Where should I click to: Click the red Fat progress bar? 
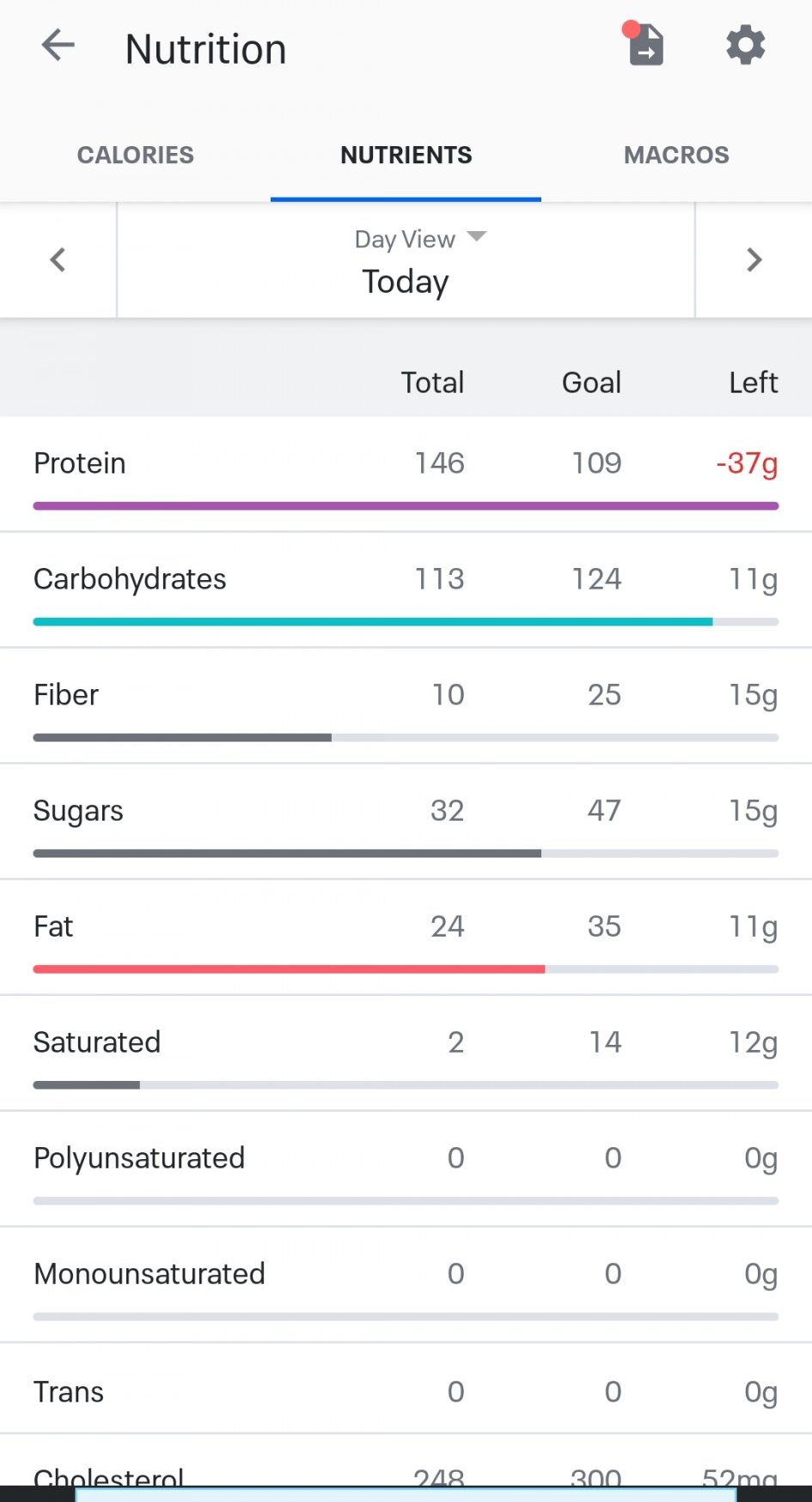pos(289,969)
